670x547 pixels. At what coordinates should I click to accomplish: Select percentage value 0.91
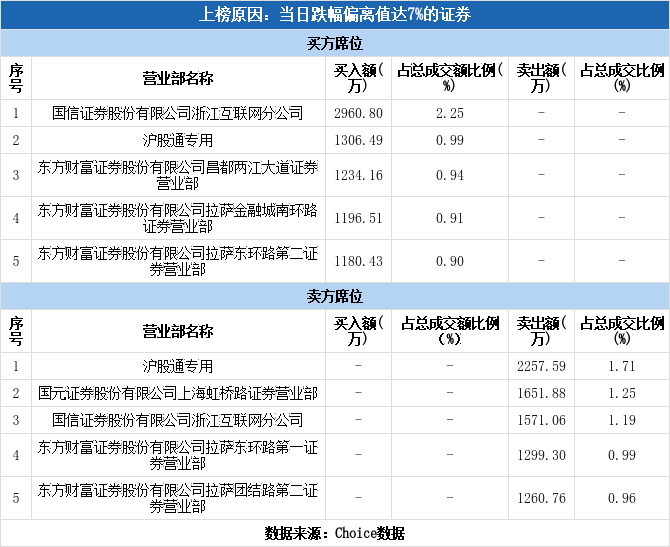[450, 218]
